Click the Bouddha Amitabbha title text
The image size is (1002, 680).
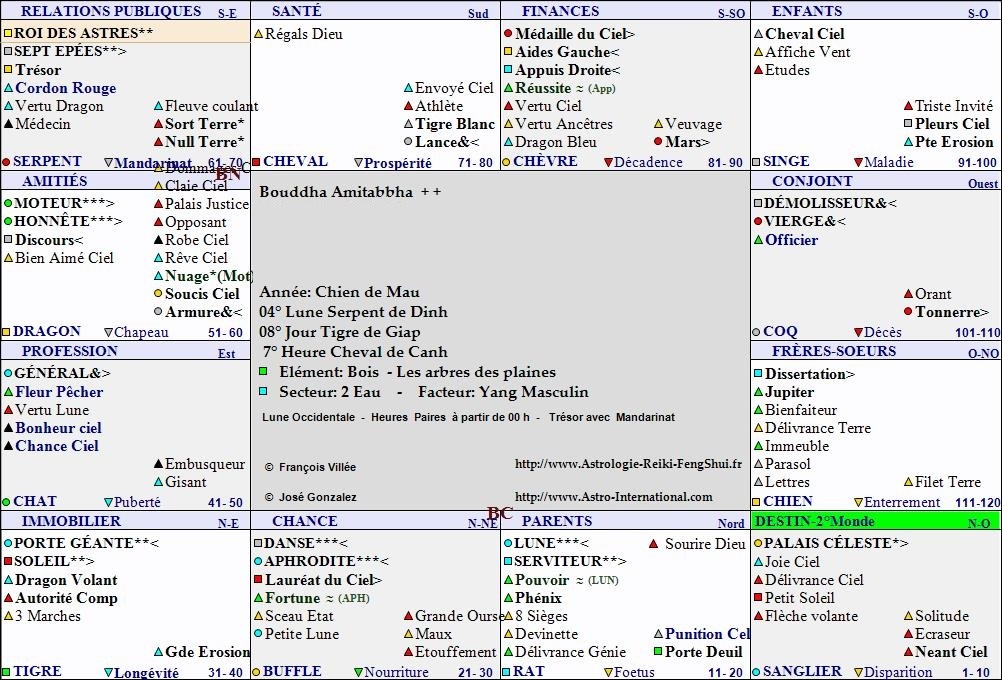click(335, 192)
